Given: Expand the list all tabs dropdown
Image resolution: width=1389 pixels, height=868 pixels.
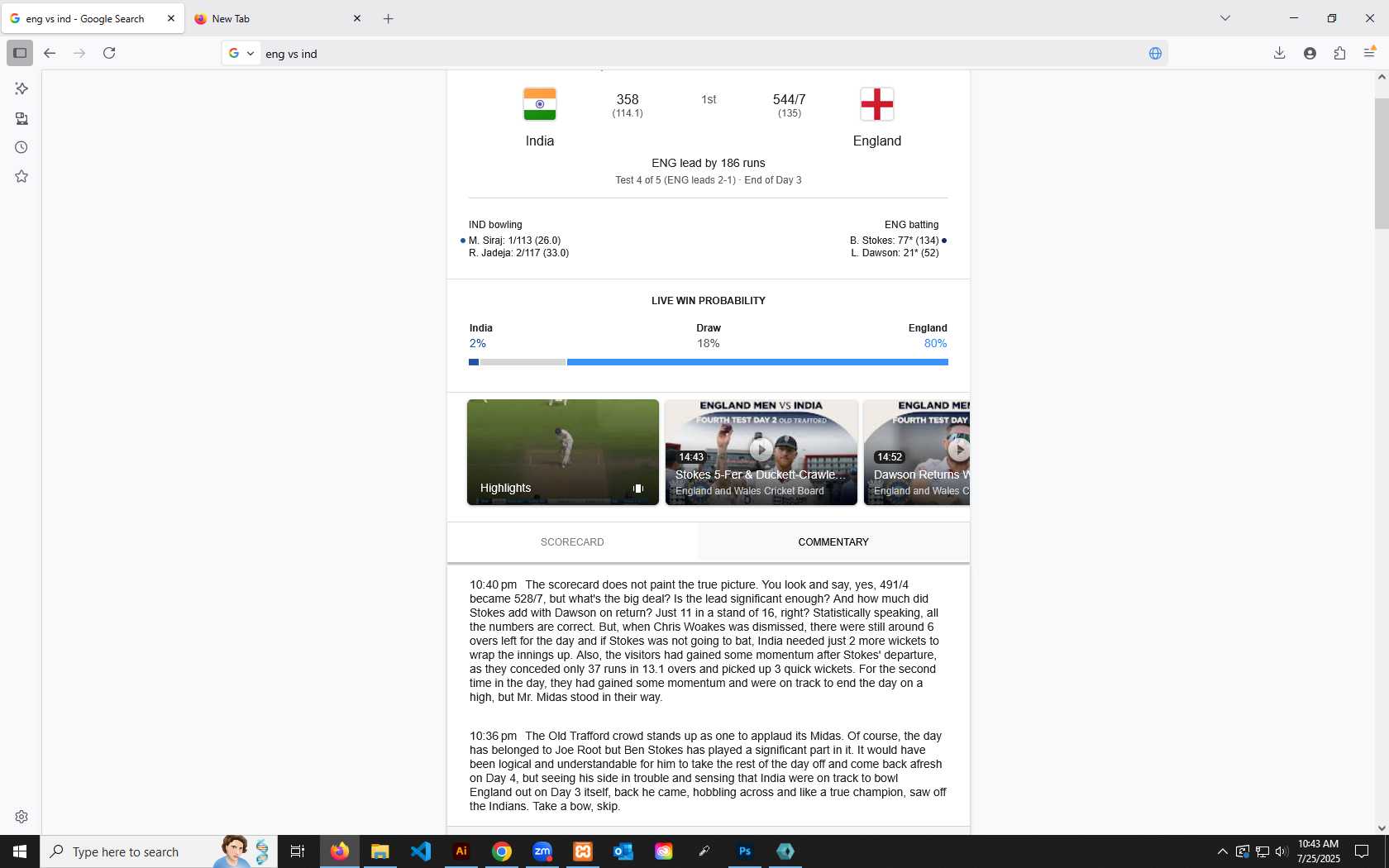Looking at the screenshot, I should click(x=1225, y=18).
